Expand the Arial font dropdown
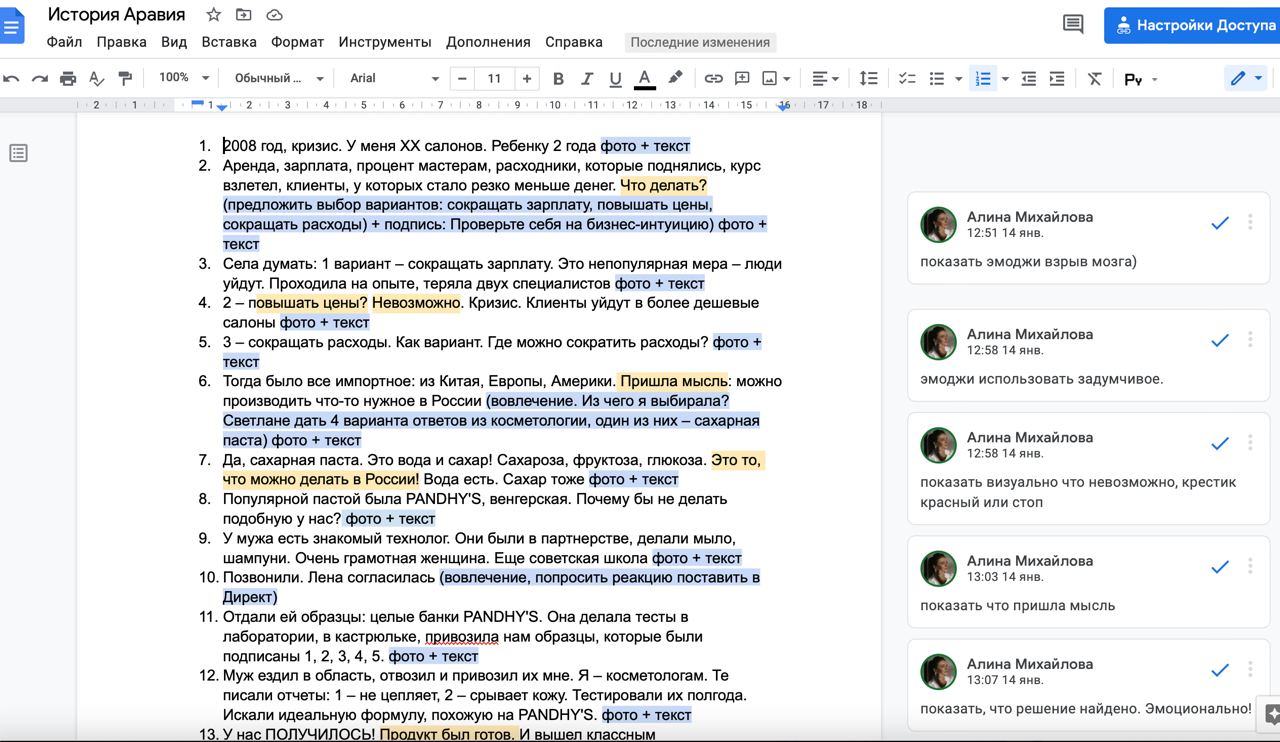 point(394,78)
